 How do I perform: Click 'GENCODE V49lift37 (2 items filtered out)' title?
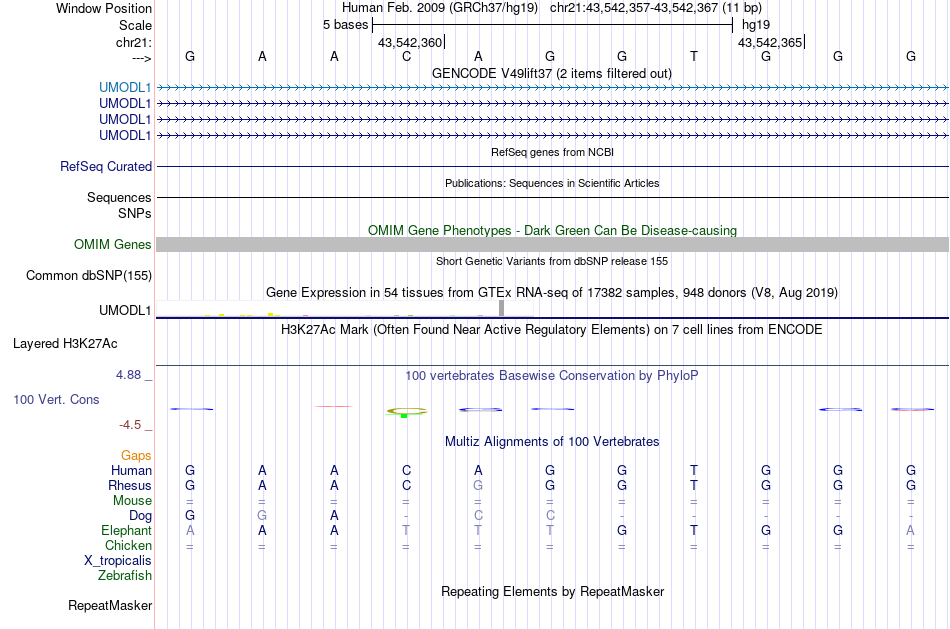552,73
